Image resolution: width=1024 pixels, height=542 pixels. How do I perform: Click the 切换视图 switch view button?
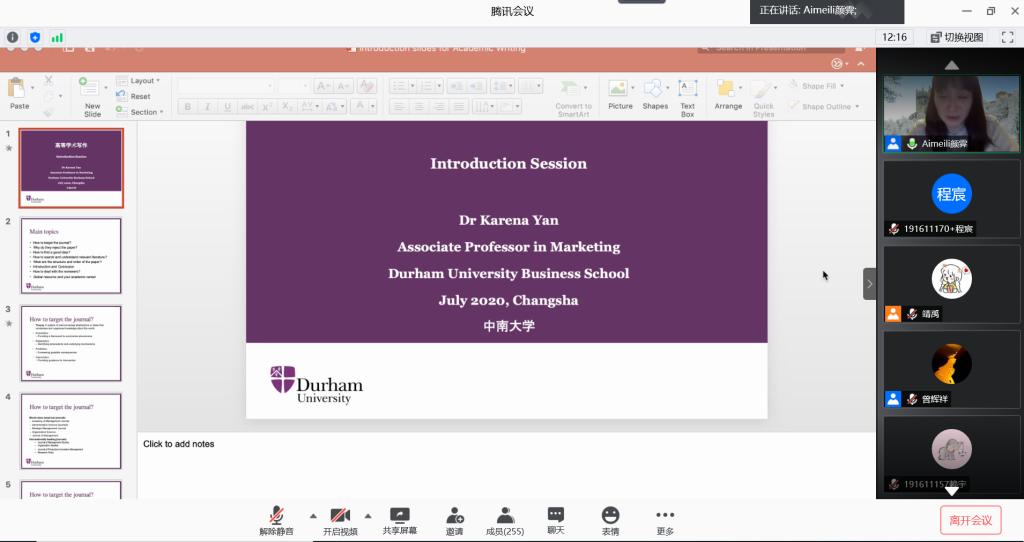pos(957,37)
